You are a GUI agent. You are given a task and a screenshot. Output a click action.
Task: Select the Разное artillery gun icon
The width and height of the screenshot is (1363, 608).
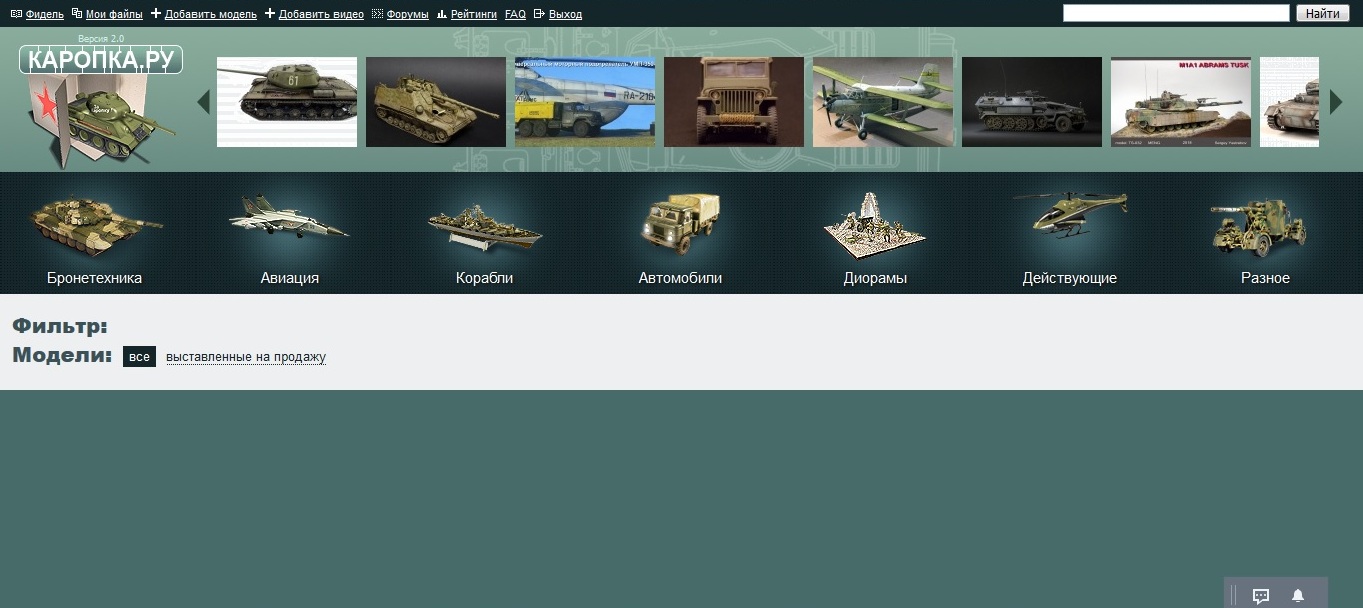tap(1265, 226)
